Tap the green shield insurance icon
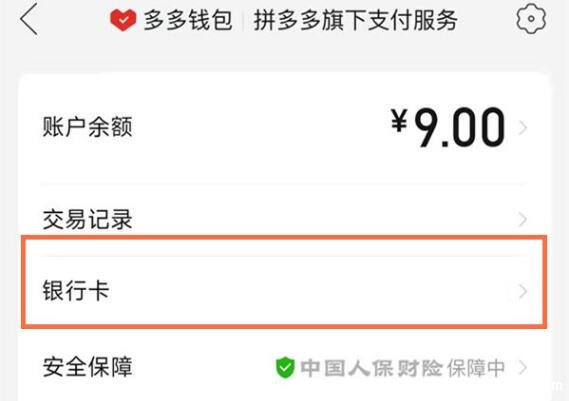 click(285, 368)
